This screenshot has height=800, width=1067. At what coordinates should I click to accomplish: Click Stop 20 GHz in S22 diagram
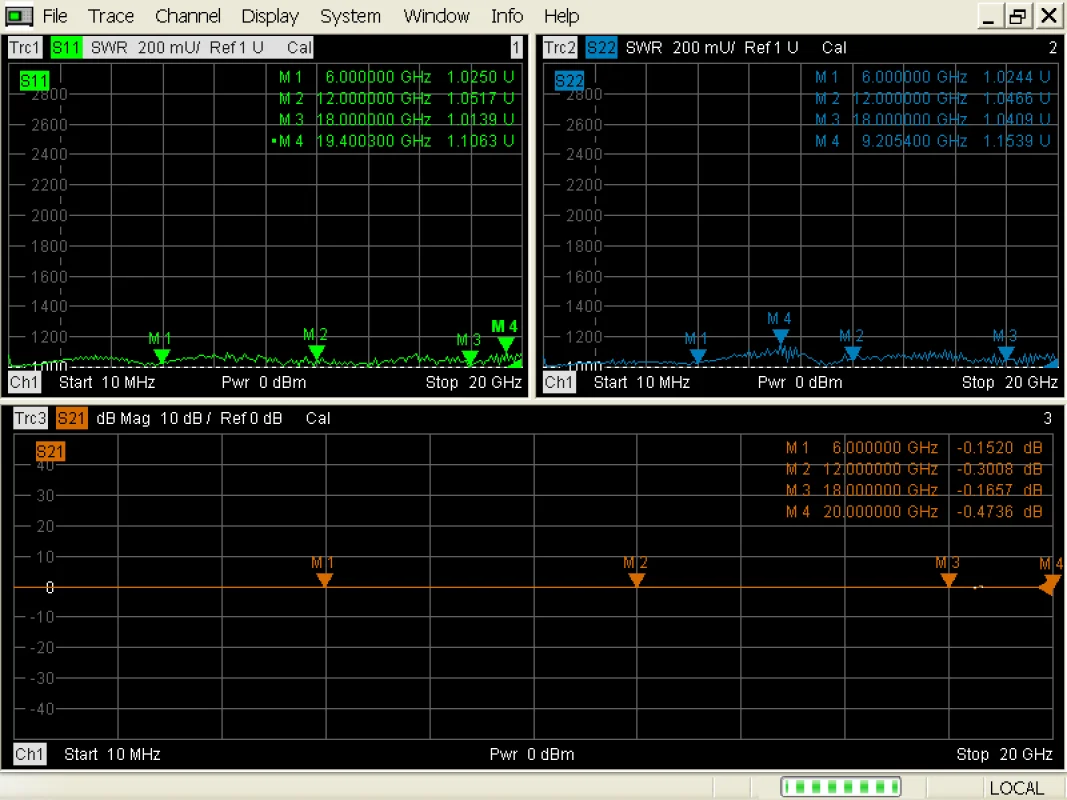(1009, 382)
